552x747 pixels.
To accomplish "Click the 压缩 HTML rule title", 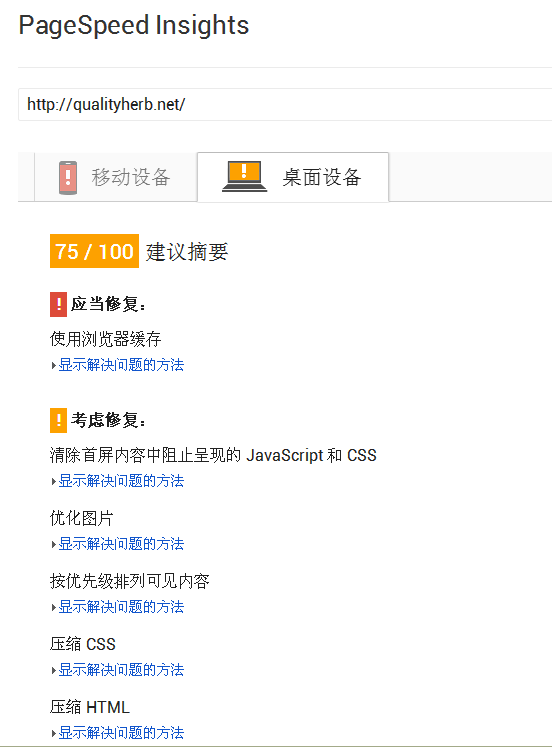I will (90, 707).
